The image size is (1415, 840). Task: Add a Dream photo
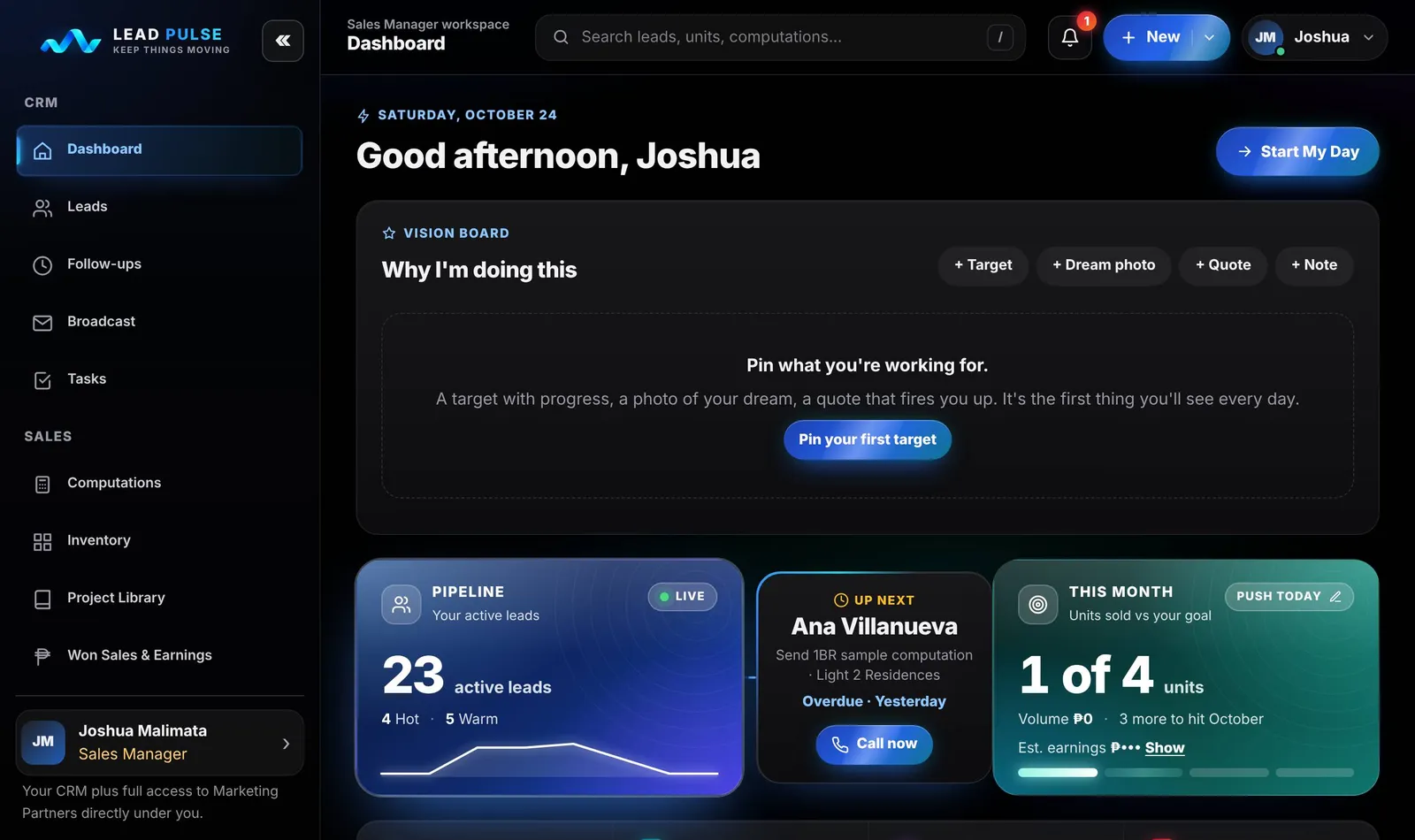[x=1104, y=265]
